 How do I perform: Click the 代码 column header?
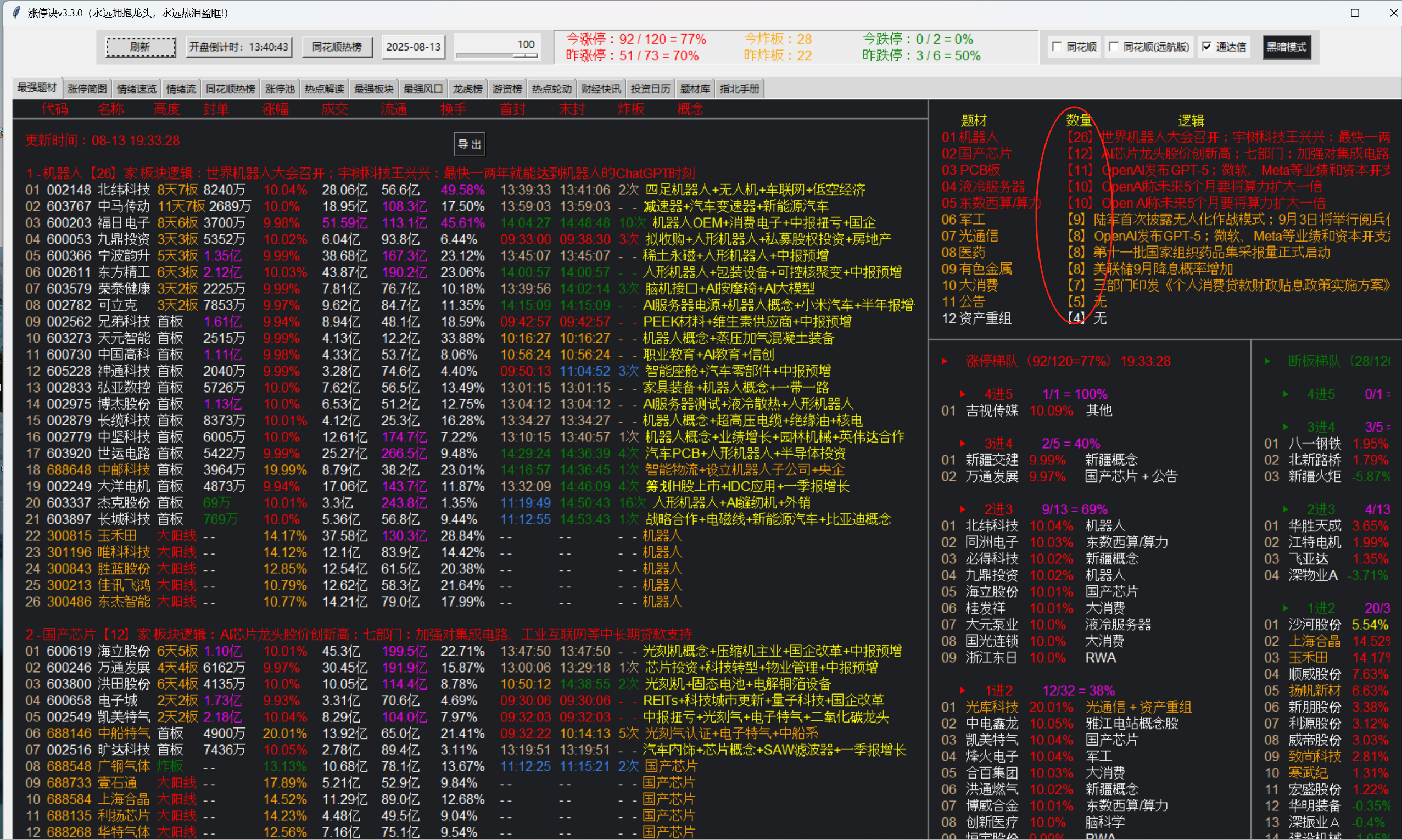[x=54, y=109]
